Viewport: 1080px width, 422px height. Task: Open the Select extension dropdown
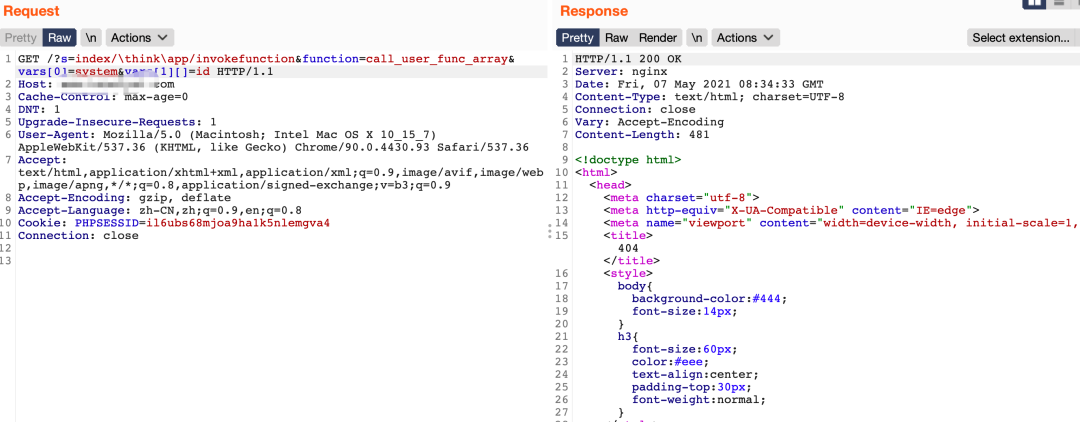tap(1021, 38)
